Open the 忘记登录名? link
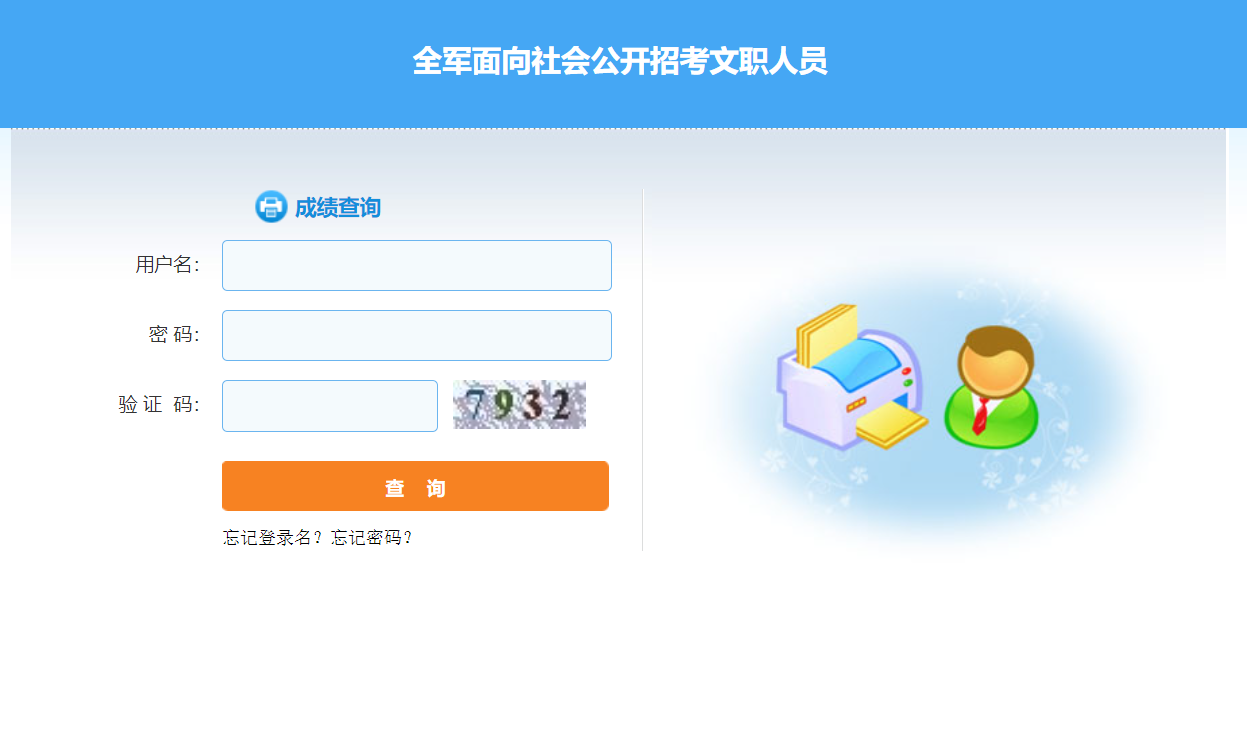This screenshot has width=1247, height=745. pyautogui.click(x=276, y=538)
